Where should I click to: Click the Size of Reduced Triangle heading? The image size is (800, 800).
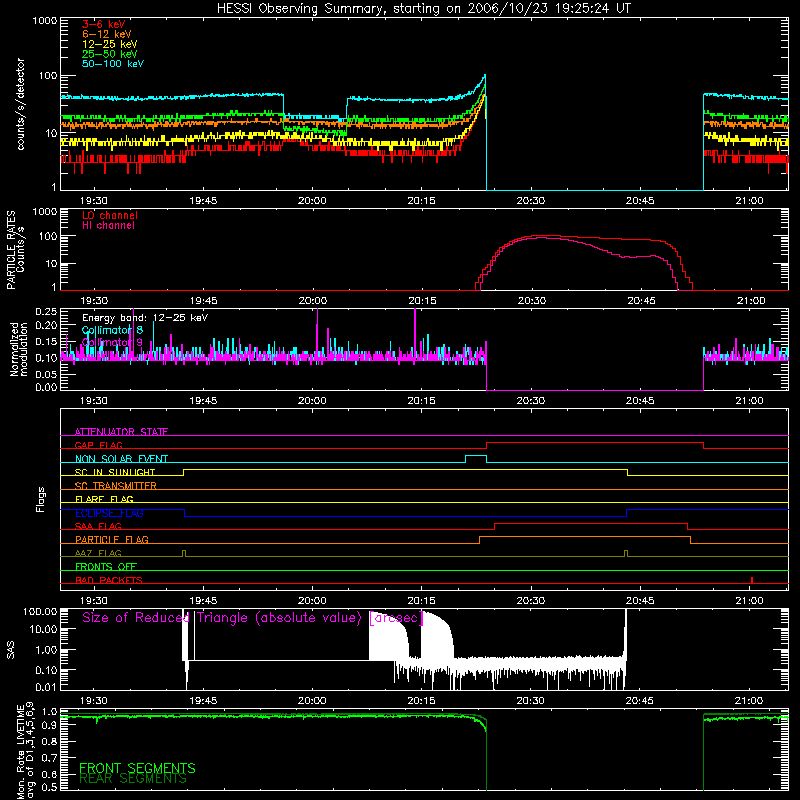tap(253, 618)
